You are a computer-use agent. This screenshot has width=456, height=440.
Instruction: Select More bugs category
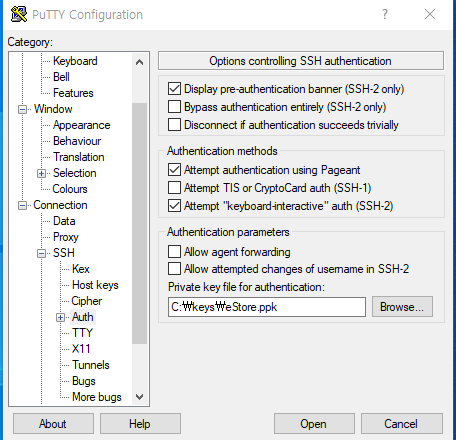coord(97,397)
